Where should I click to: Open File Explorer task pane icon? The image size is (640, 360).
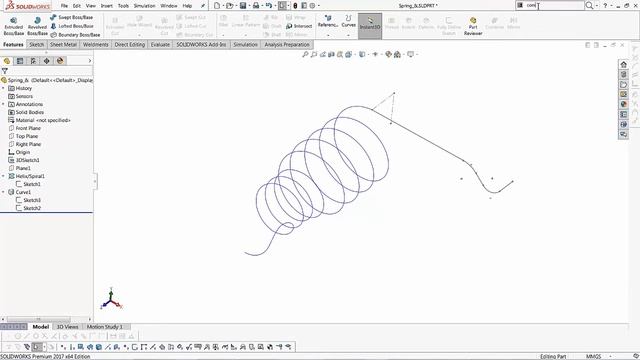tap(623, 84)
